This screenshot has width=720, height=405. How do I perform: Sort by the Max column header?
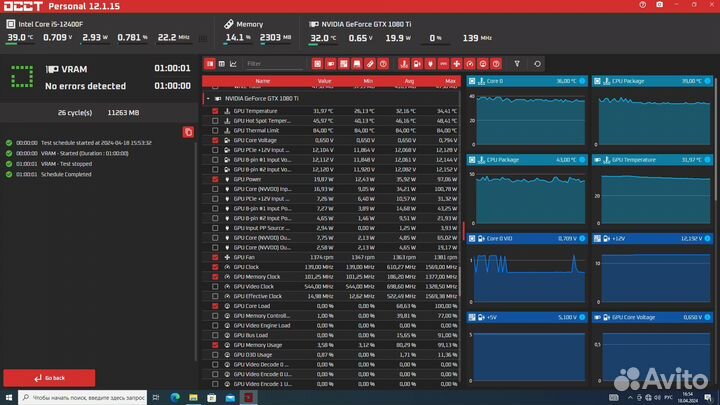point(450,81)
